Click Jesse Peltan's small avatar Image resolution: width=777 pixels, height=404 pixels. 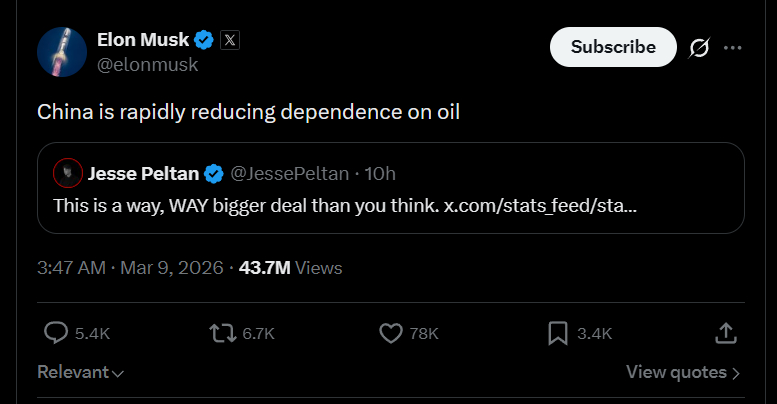coord(67,174)
